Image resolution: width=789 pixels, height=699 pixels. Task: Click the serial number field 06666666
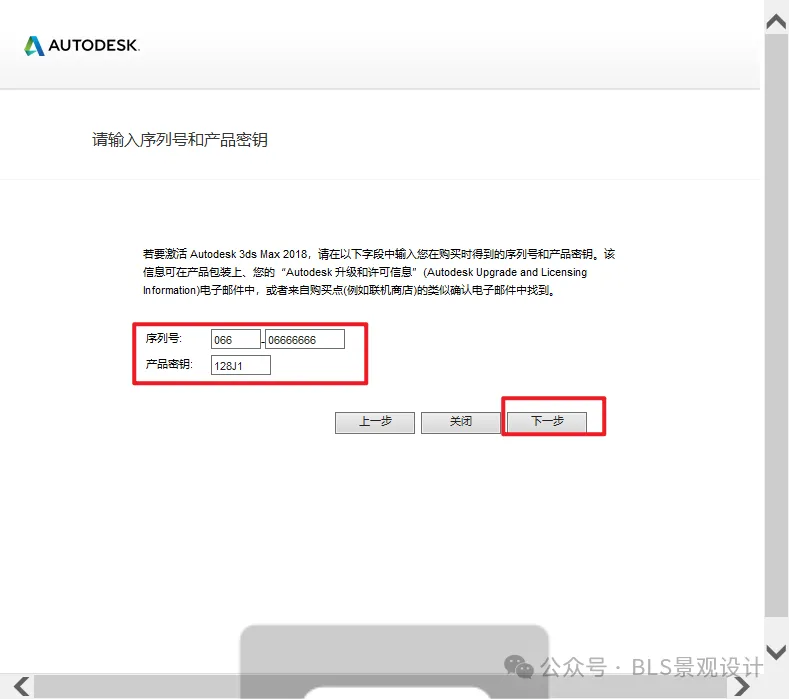click(x=305, y=339)
